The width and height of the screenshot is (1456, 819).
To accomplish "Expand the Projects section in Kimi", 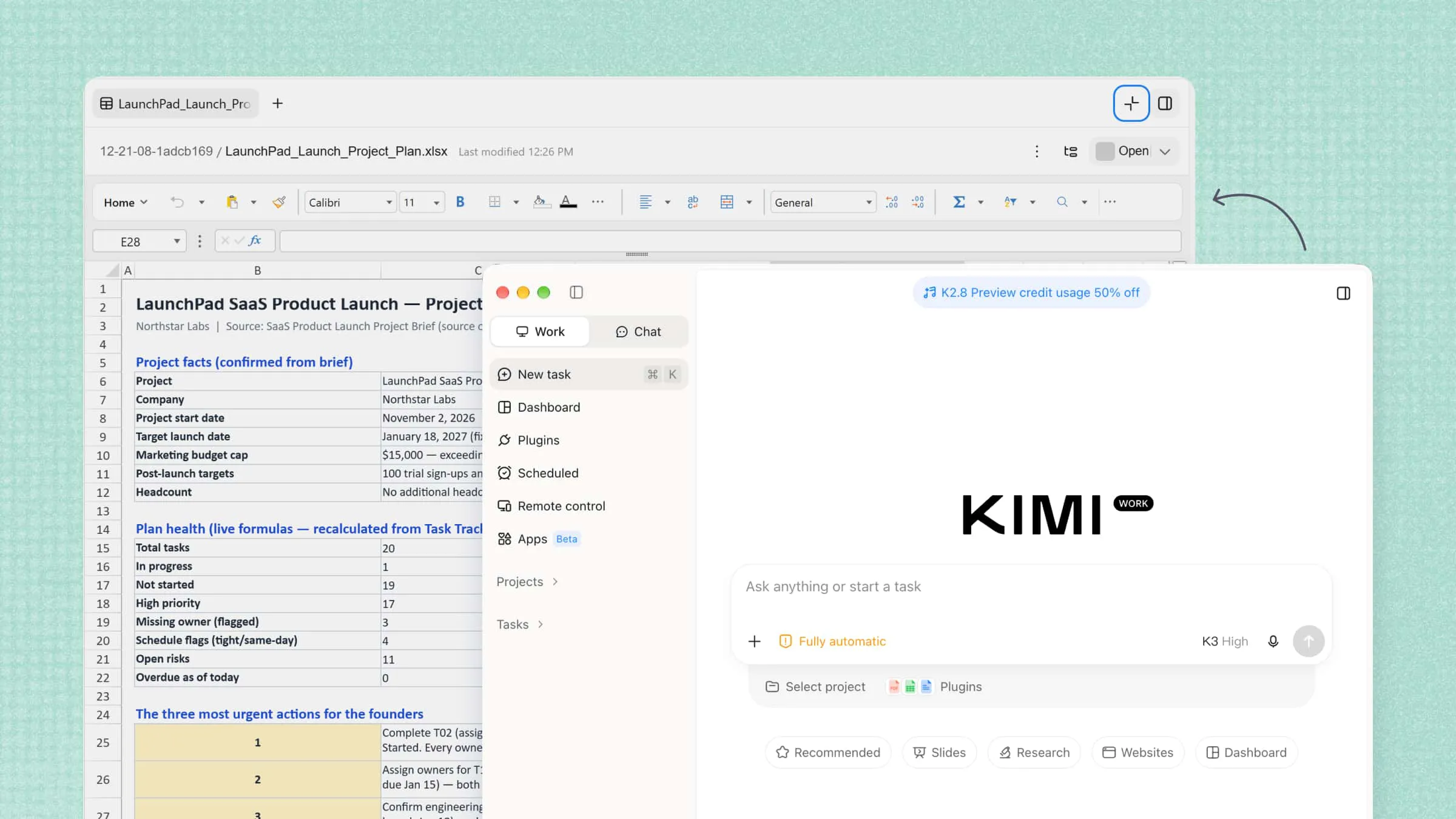I will [x=527, y=582].
